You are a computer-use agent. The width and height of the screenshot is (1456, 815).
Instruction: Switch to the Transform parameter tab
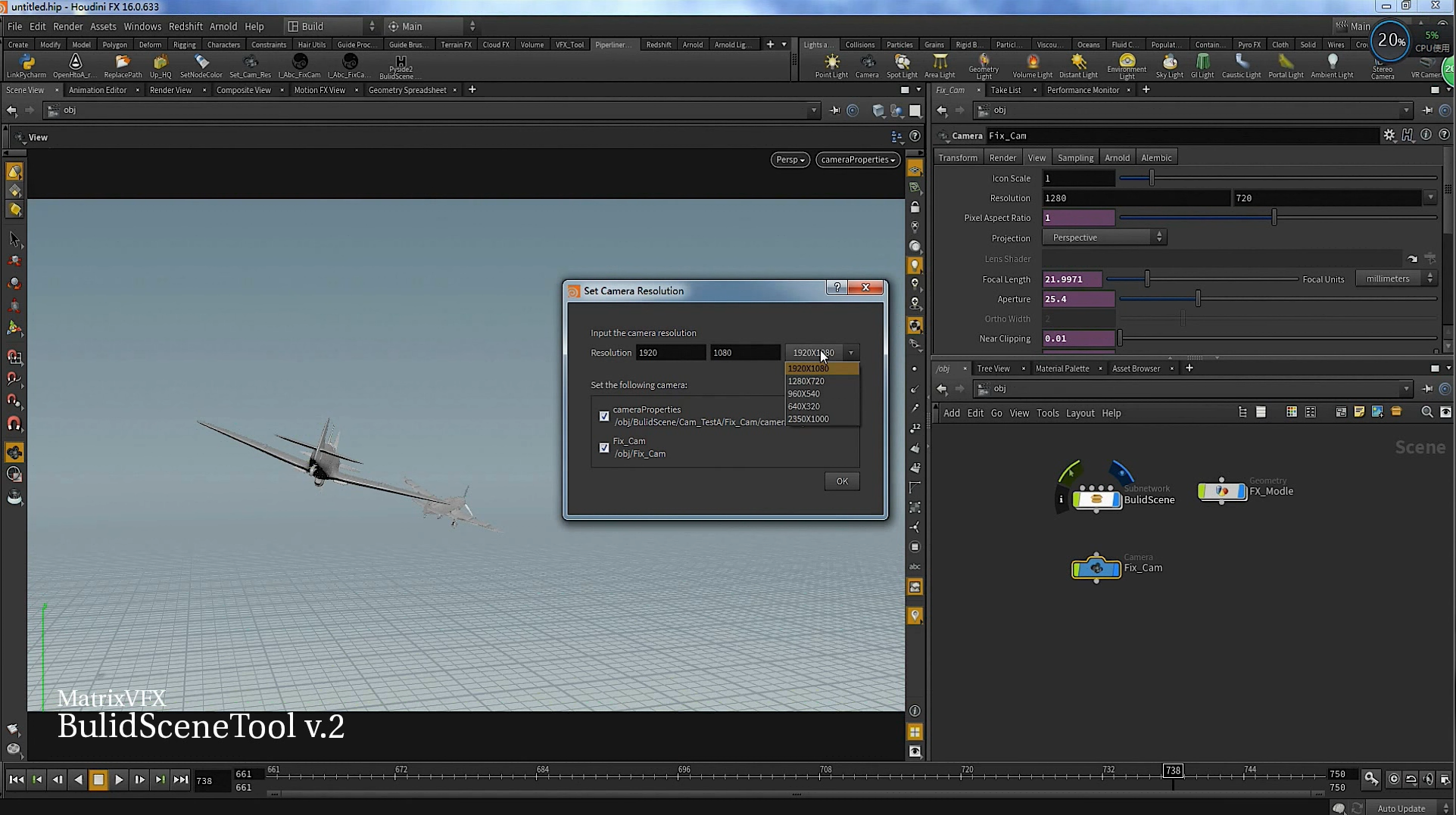(x=958, y=157)
